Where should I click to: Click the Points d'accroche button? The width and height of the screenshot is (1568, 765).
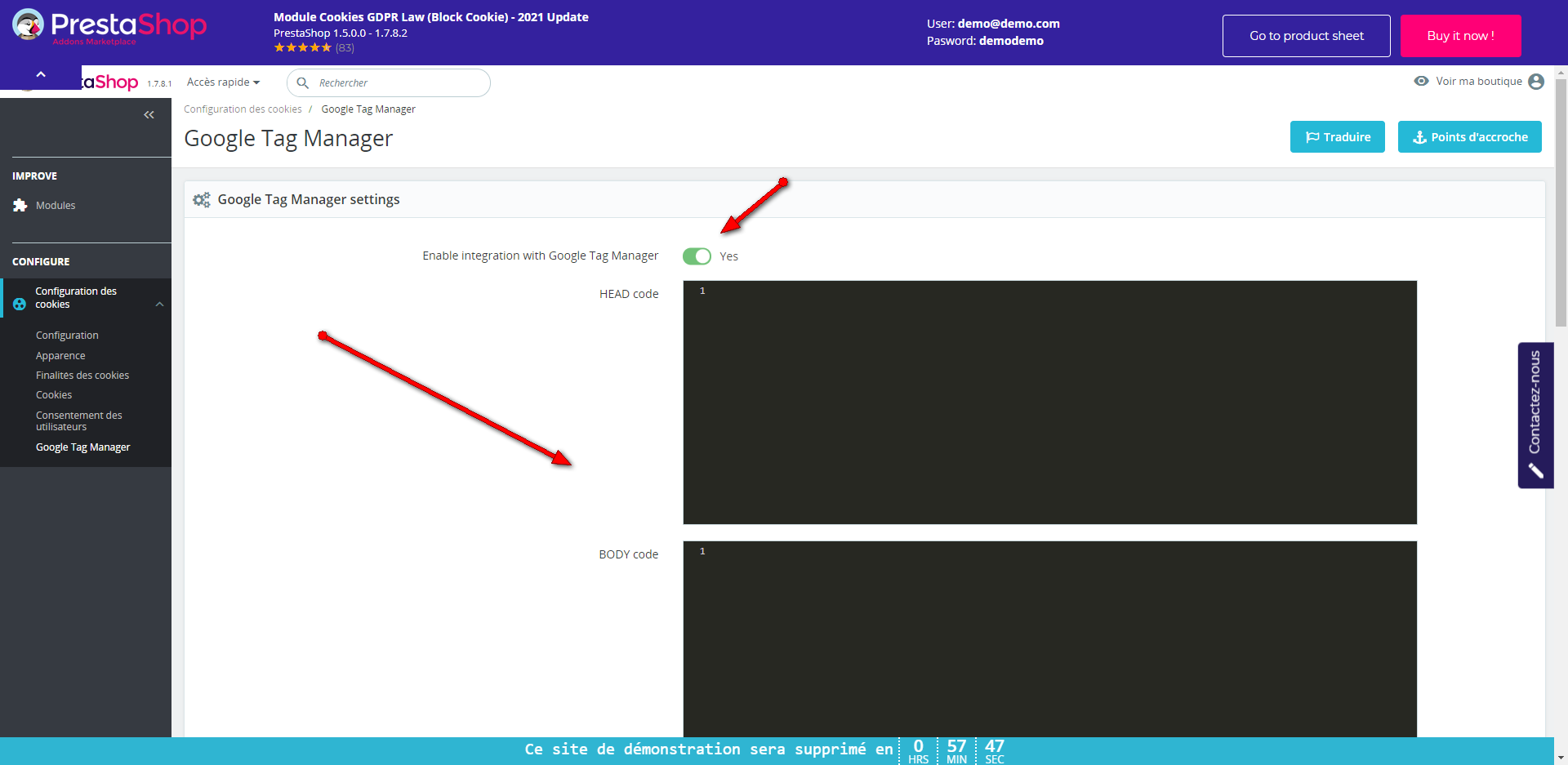1470,137
